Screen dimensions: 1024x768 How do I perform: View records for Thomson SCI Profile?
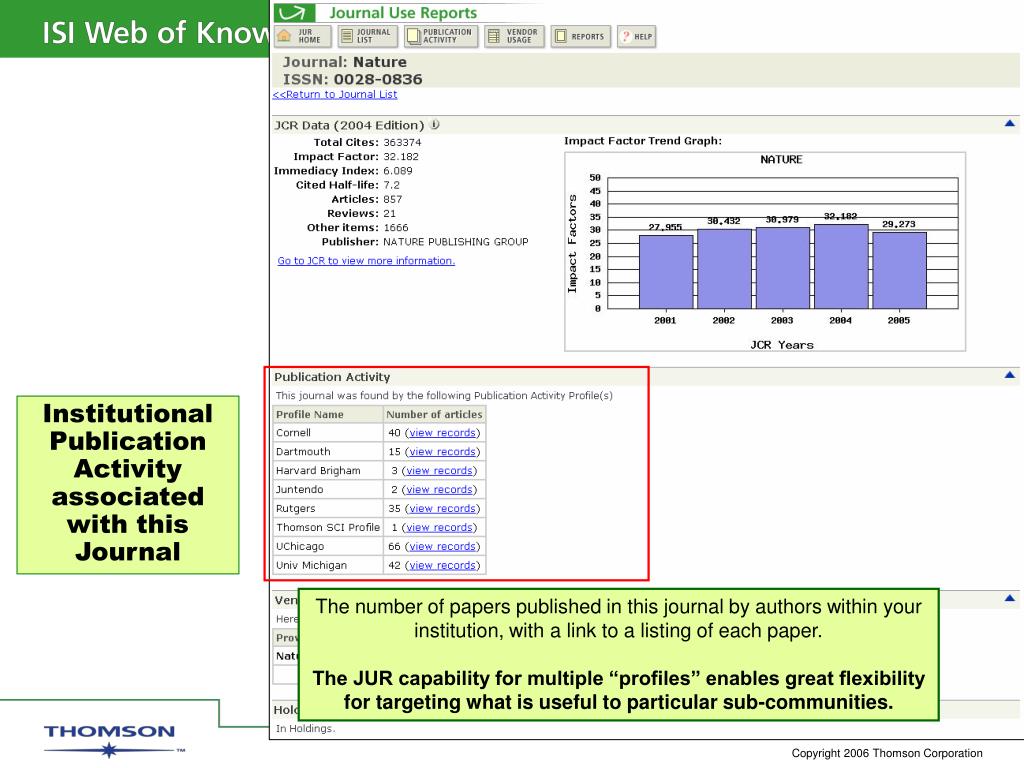click(x=439, y=527)
